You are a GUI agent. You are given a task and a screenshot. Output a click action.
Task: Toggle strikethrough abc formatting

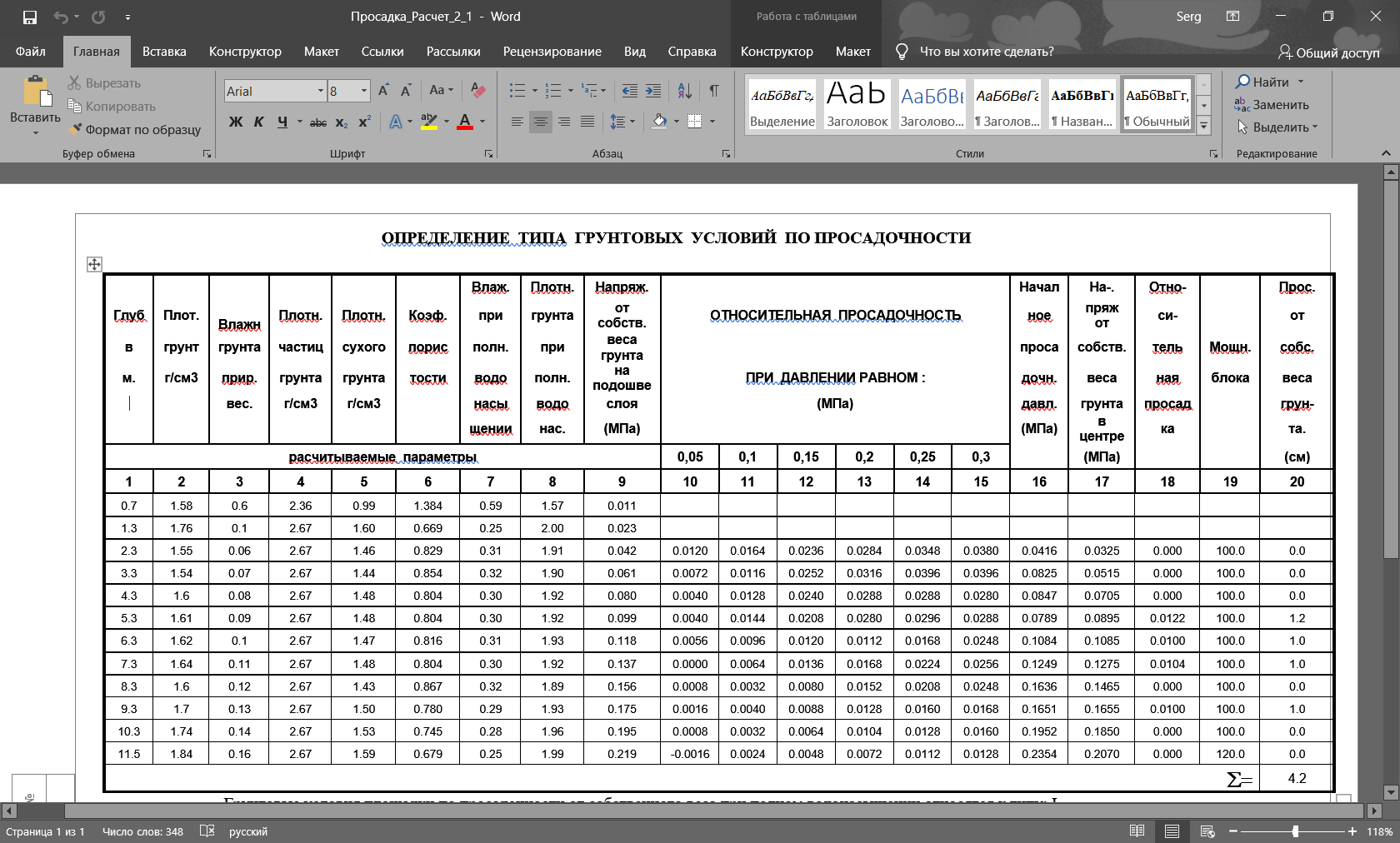[318, 122]
